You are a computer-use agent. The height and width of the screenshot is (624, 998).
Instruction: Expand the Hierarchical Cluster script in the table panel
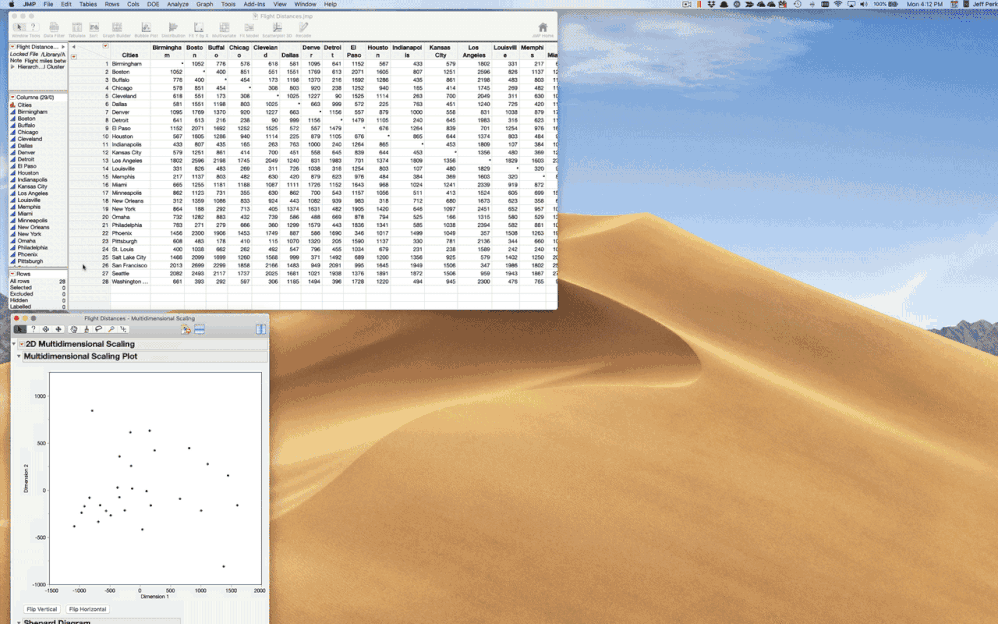(12, 67)
